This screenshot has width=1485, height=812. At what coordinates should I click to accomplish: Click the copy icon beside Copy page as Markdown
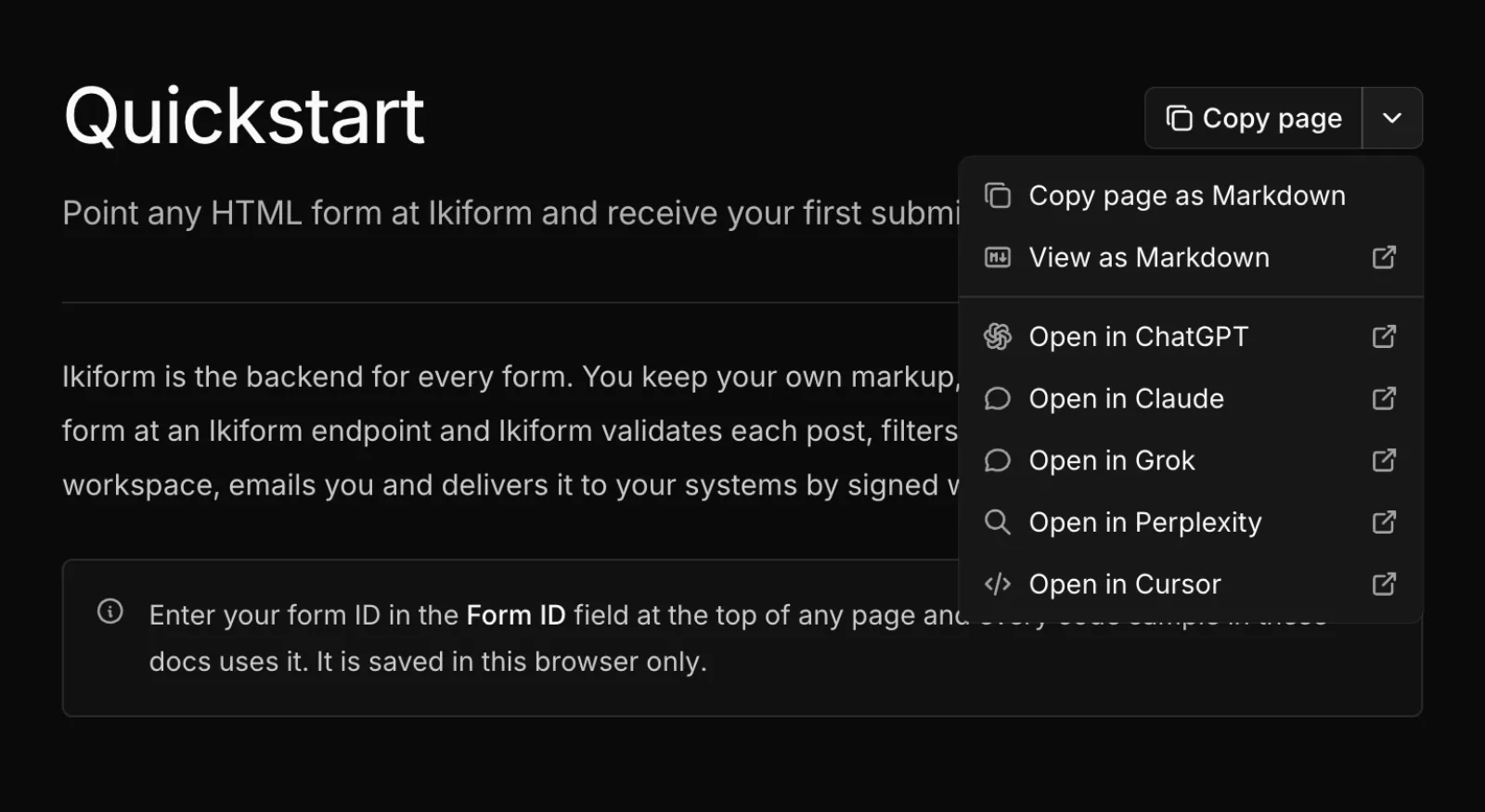click(998, 196)
